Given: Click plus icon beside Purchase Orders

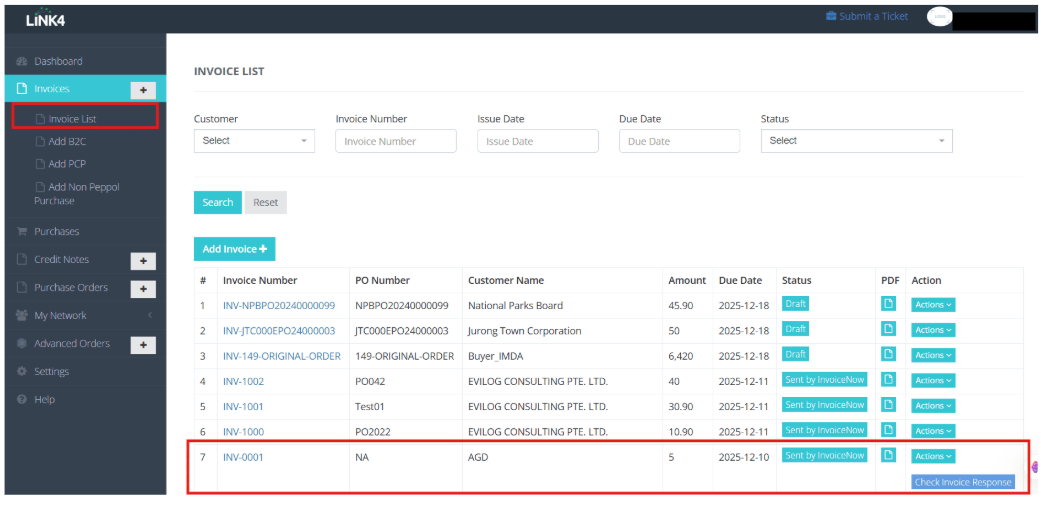Looking at the screenshot, I should [x=143, y=289].
